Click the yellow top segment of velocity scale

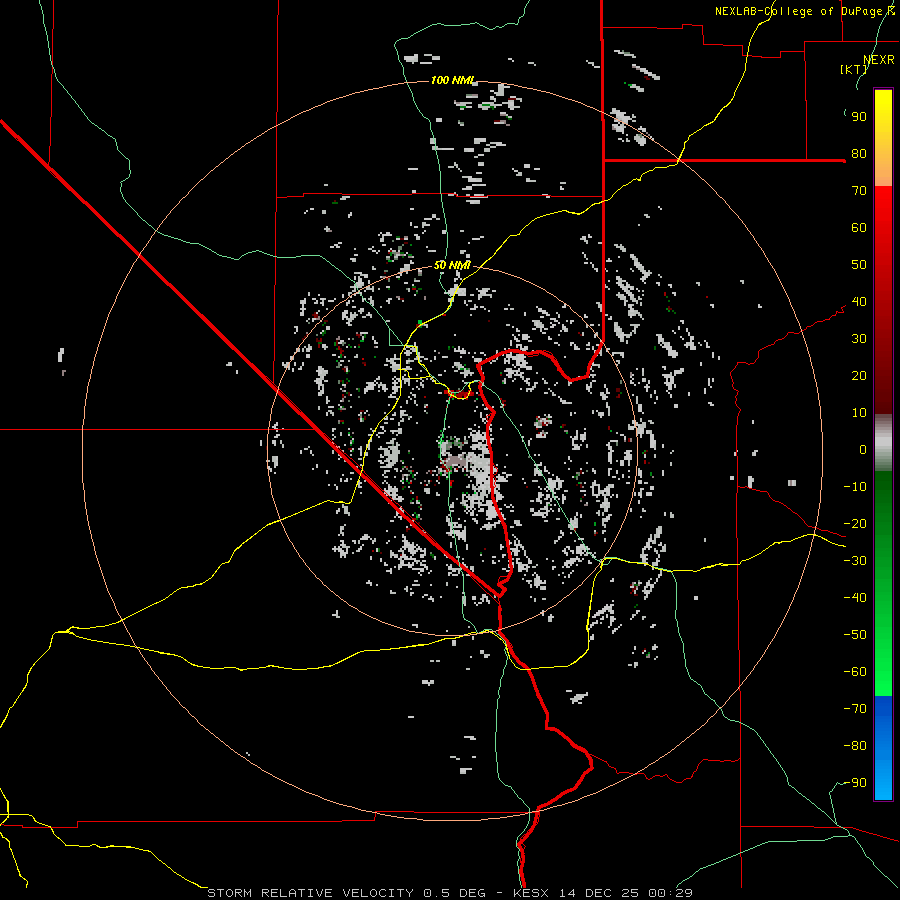(x=883, y=138)
